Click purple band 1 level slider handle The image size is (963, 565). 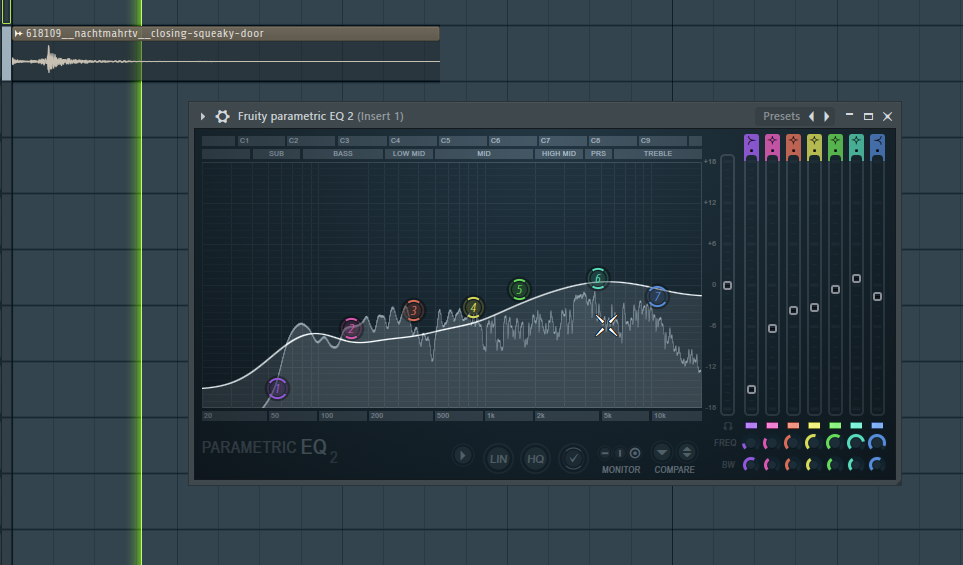(751, 389)
